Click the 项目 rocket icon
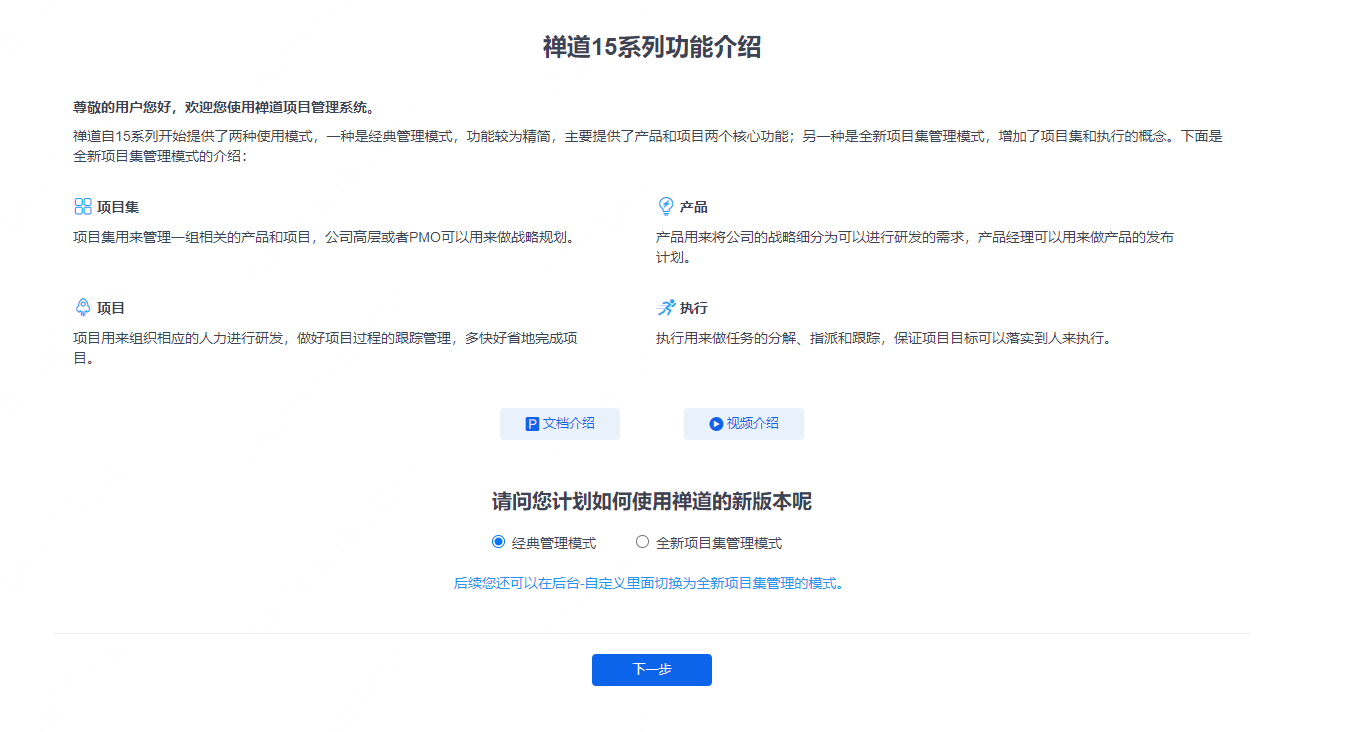 (x=83, y=307)
